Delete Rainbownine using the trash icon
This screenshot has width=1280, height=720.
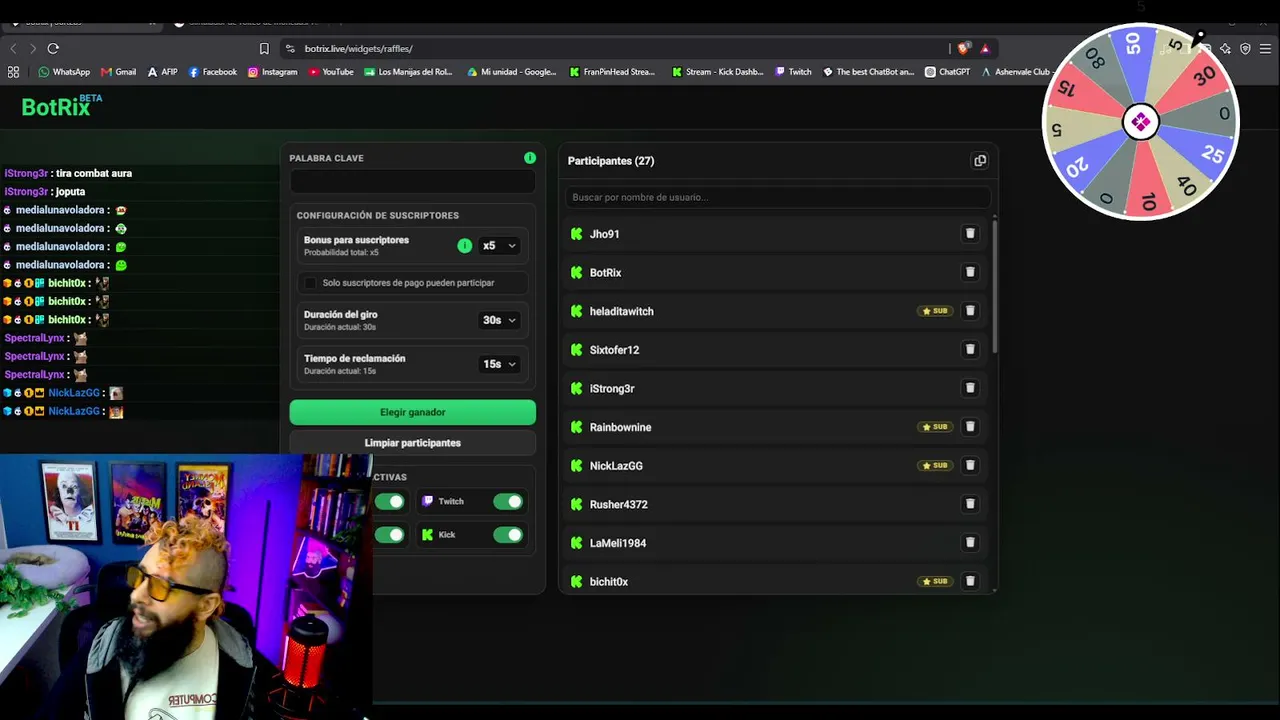[970, 427]
